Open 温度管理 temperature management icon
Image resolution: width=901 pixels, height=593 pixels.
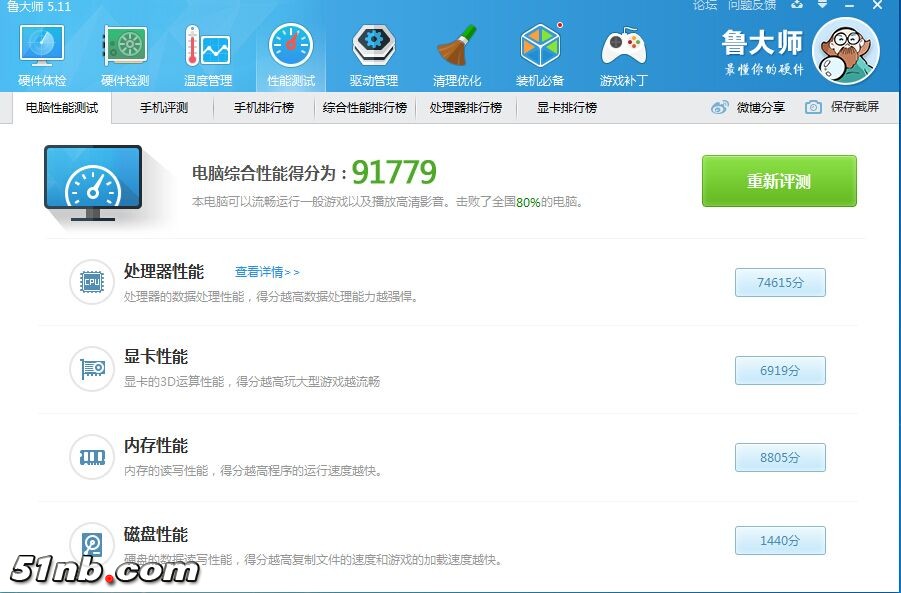click(x=208, y=46)
